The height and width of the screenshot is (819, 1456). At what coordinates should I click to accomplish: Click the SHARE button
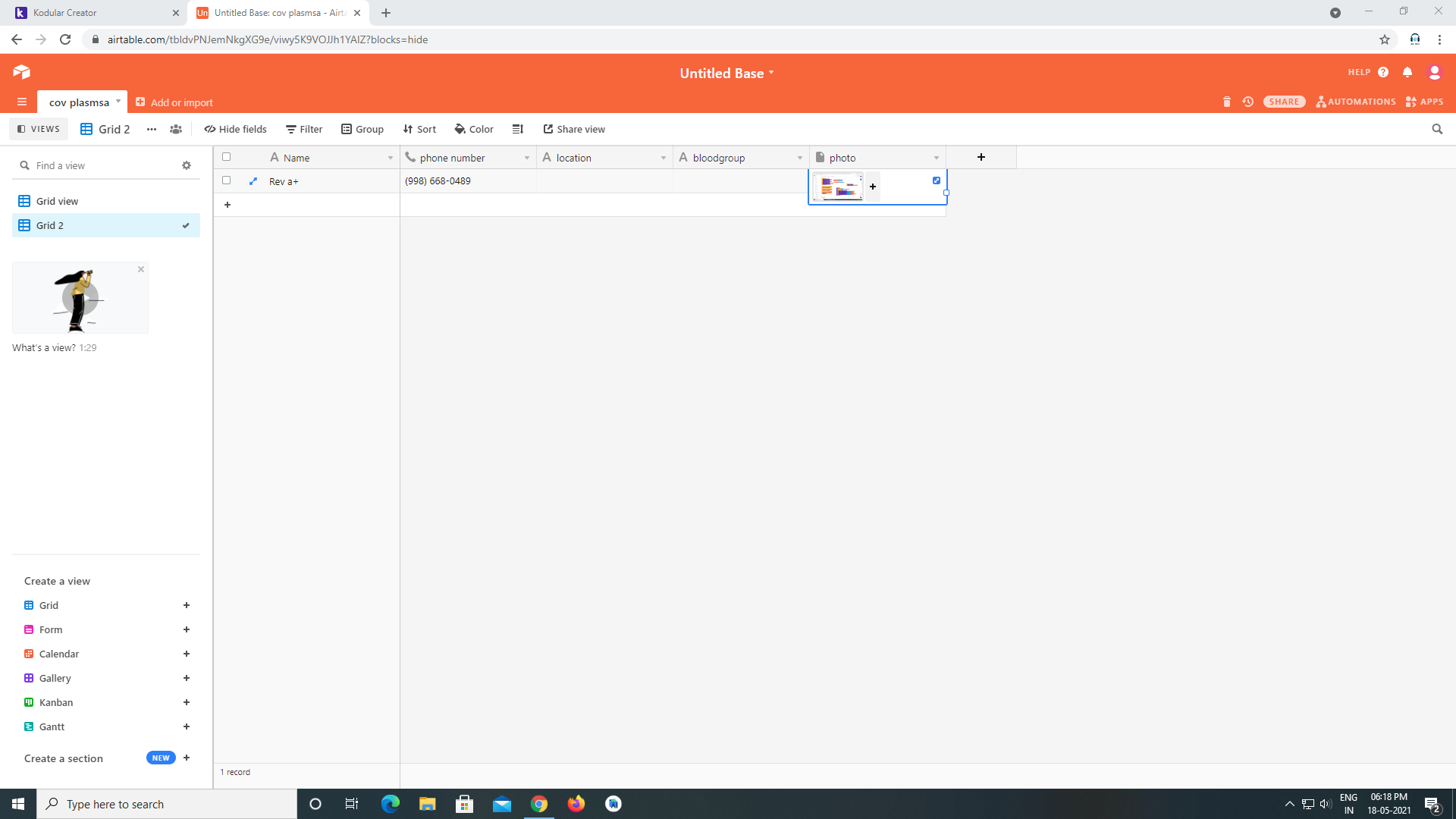[1284, 102]
